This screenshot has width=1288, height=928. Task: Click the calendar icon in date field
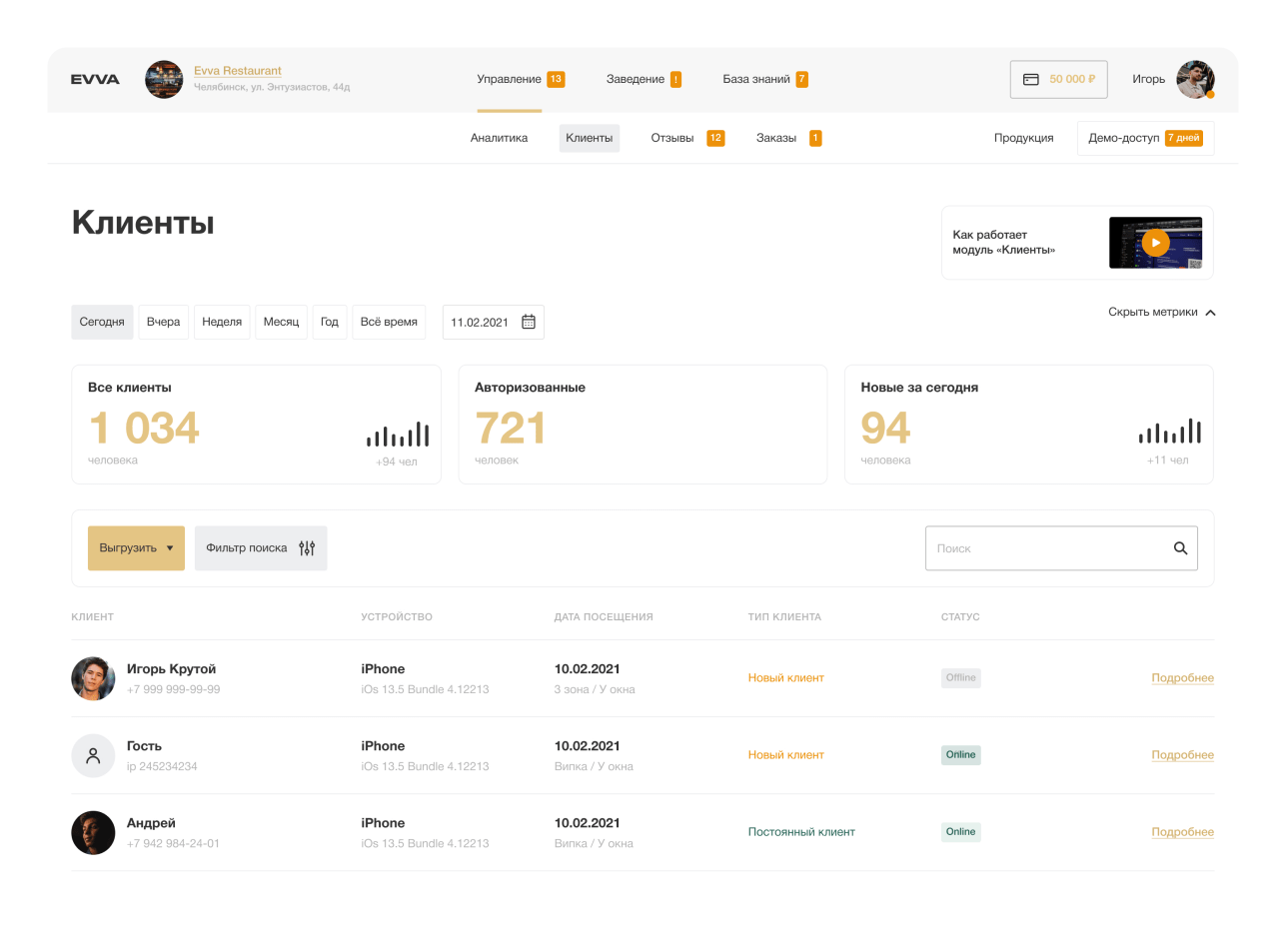[529, 322]
